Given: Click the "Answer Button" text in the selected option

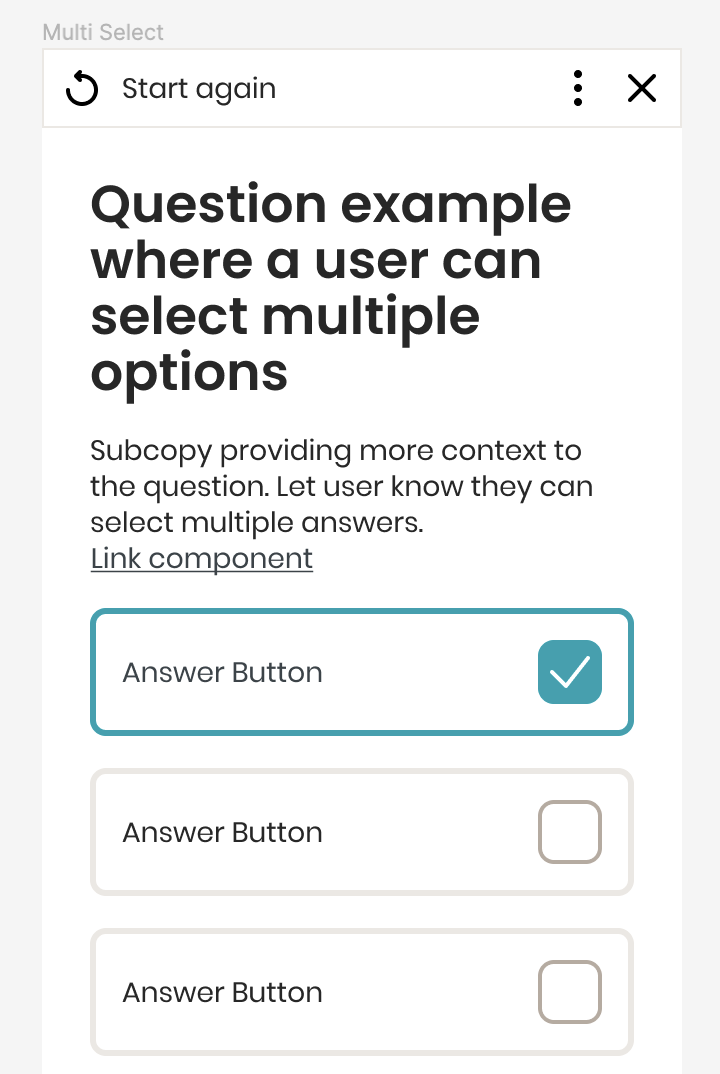Looking at the screenshot, I should (222, 672).
